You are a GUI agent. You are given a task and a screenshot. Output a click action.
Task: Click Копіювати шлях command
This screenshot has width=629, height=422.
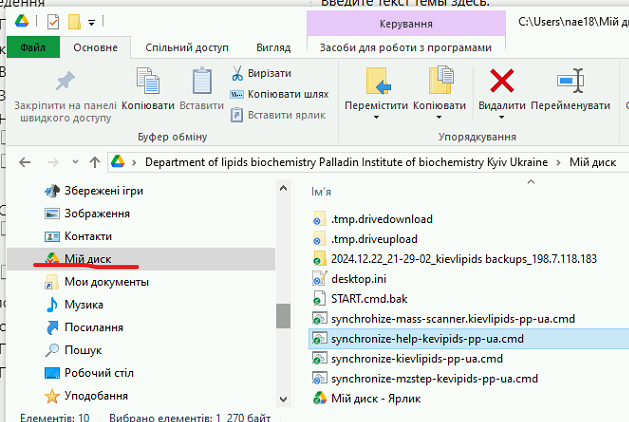(x=280, y=94)
